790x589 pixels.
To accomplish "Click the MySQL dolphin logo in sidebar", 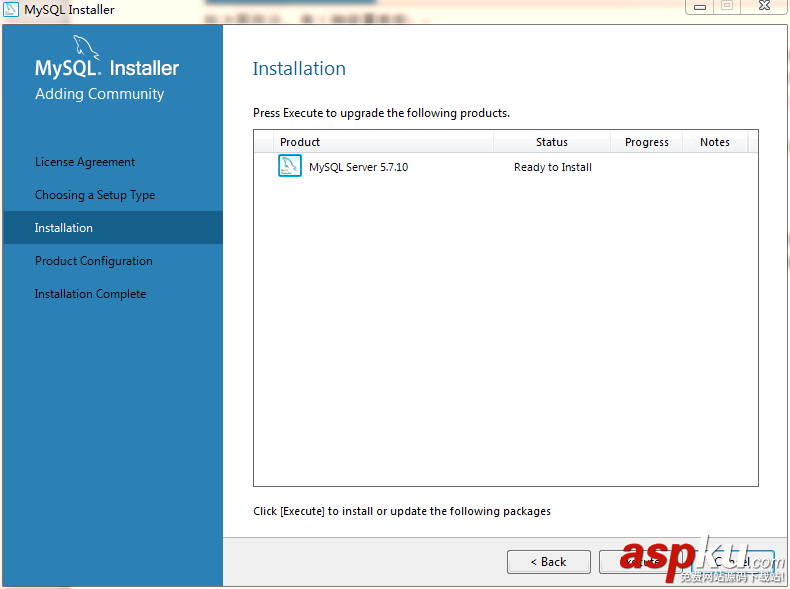I will [86, 47].
